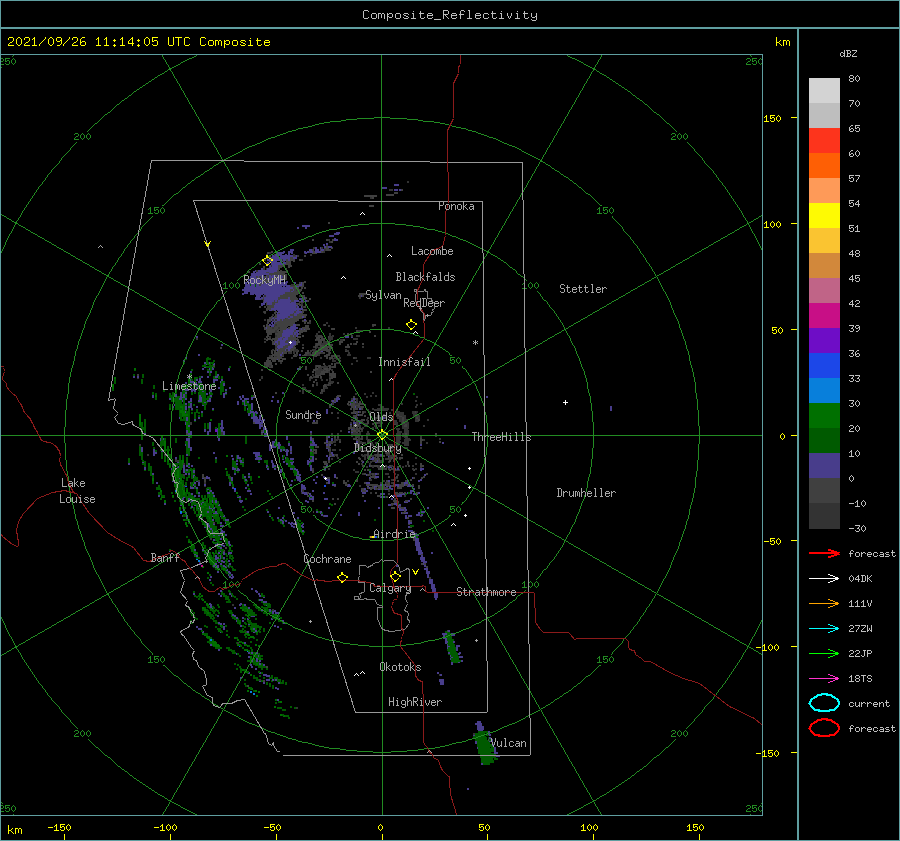The height and width of the screenshot is (841, 900).
Task: Click the dBZ legend heading
Action: [848, 53]
